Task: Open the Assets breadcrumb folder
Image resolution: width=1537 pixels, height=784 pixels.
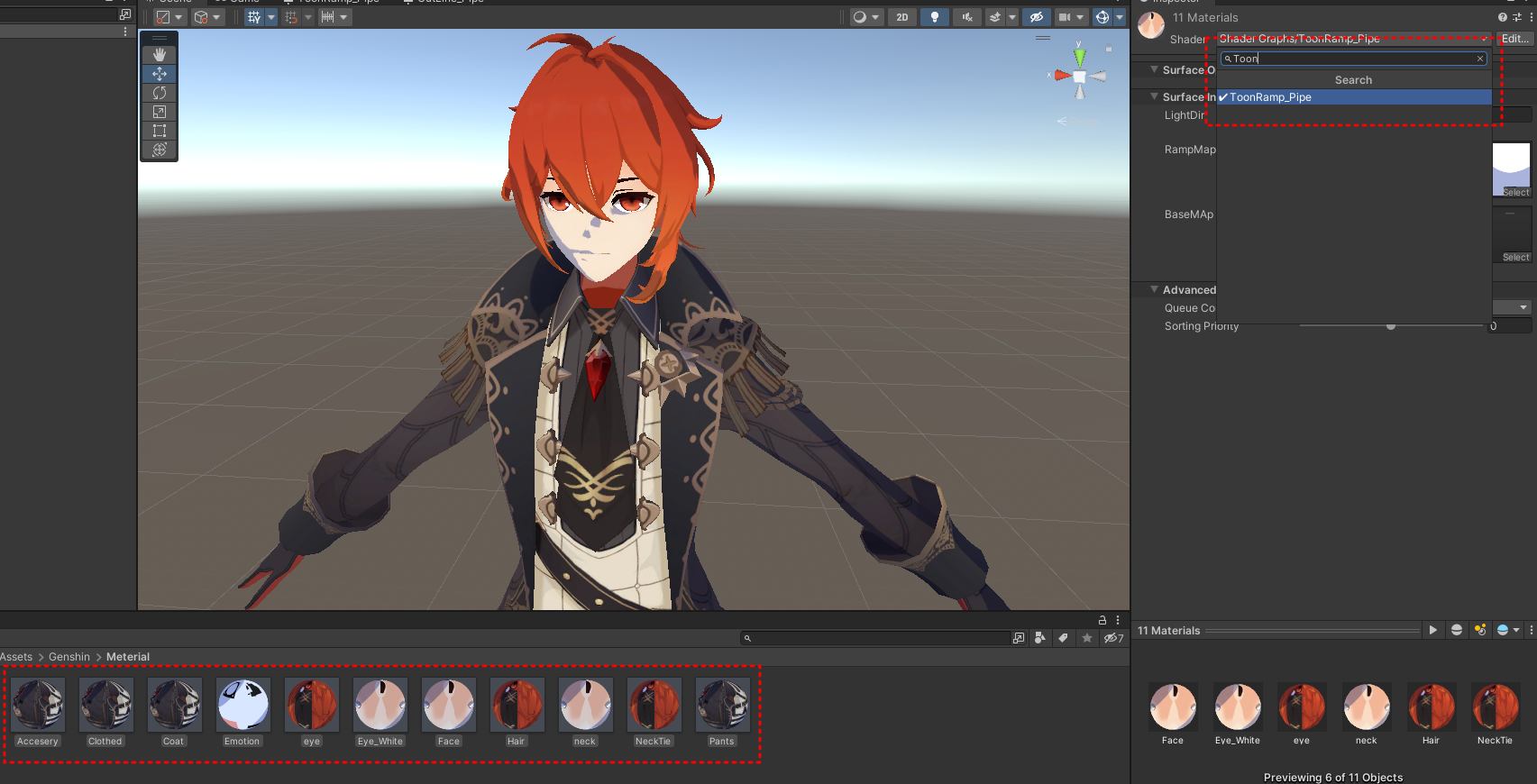Action: click(16, 657)
